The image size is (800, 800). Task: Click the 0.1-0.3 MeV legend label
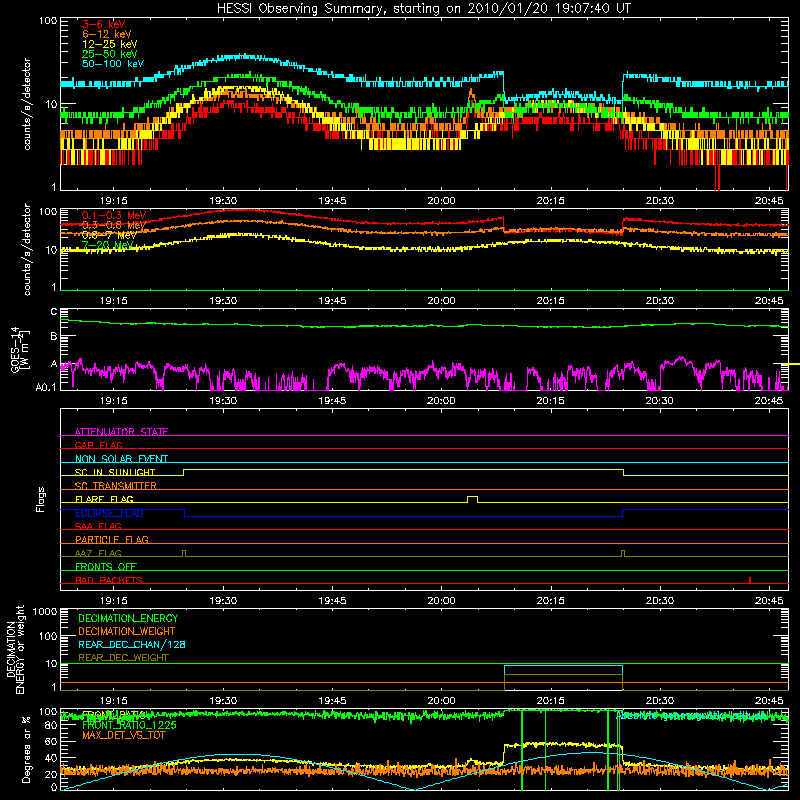(x=114, y=215)
